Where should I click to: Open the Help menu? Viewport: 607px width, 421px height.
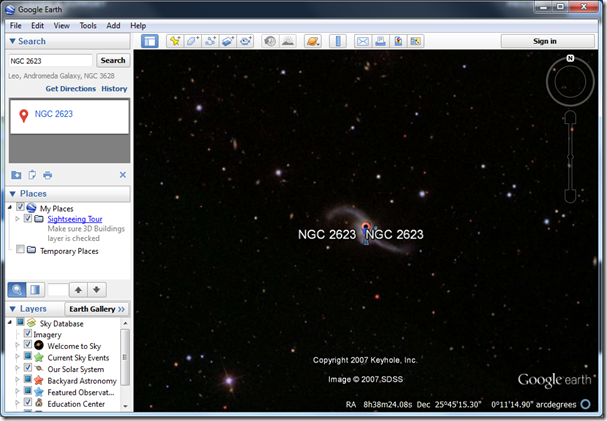tap(138, 26)
